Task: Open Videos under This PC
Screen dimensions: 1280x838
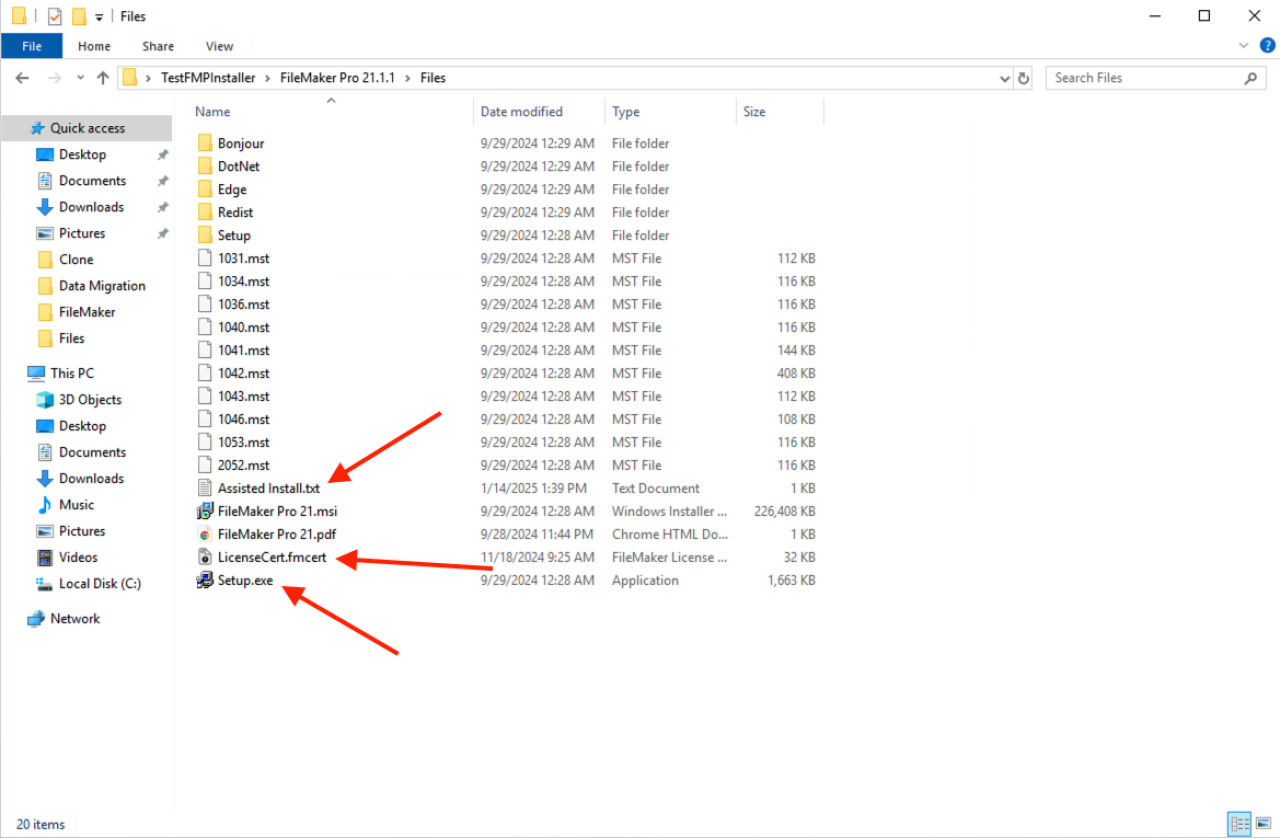Action: tap(78, 557)
